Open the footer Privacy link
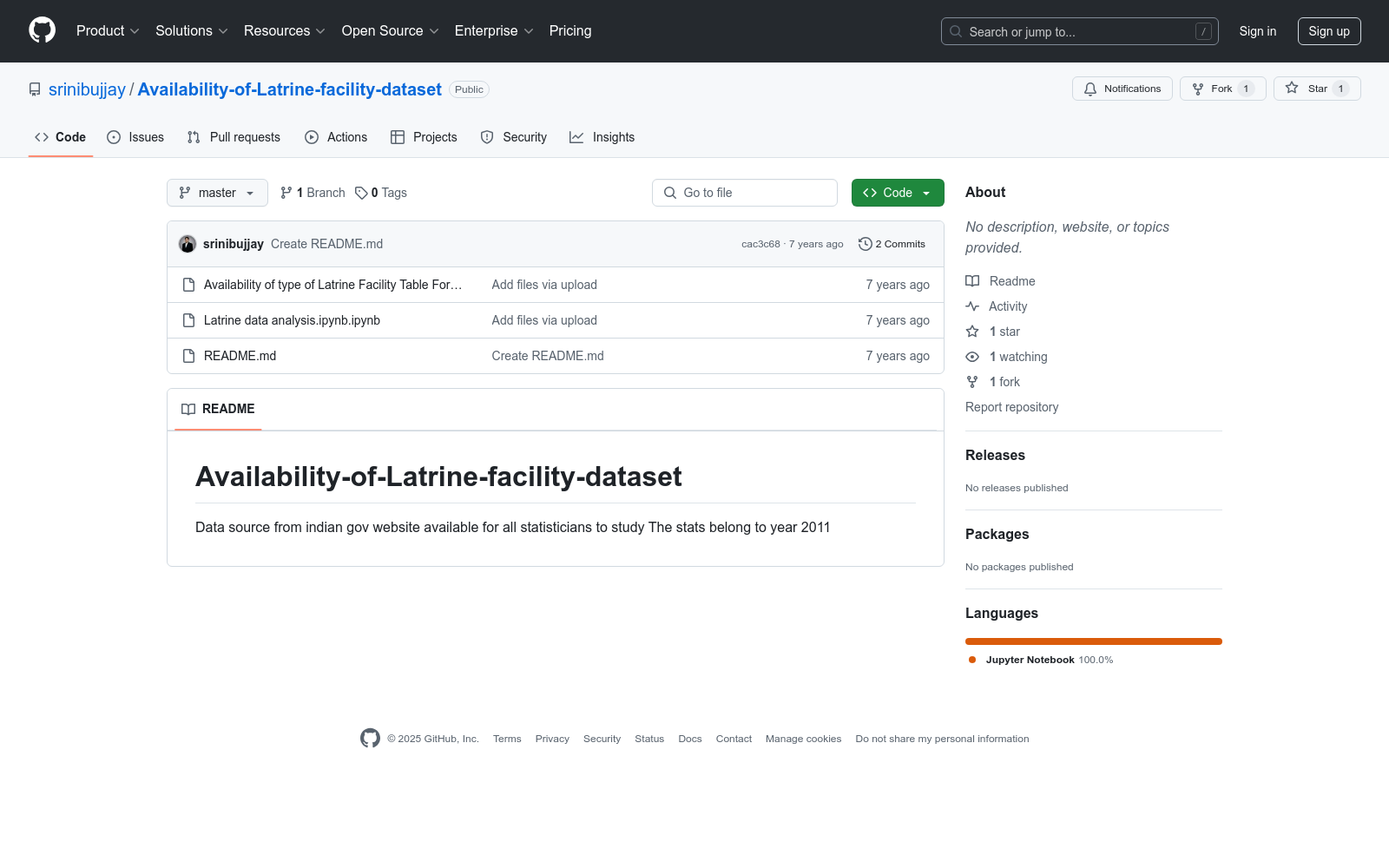Screen dimensions: 1389x868 point(552,739)
